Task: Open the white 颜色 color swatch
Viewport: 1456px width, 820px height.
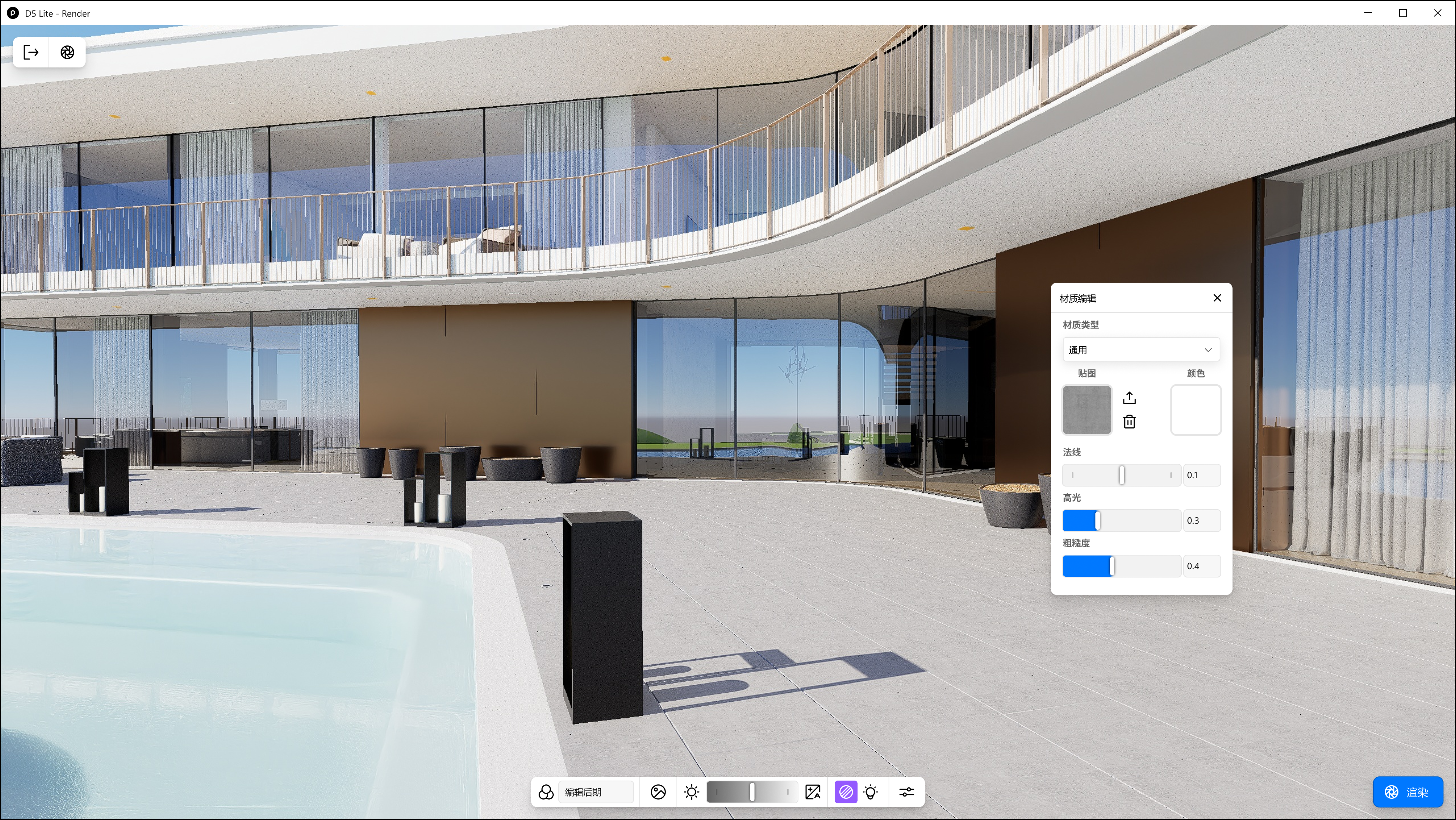Action: click(1195, 410)
